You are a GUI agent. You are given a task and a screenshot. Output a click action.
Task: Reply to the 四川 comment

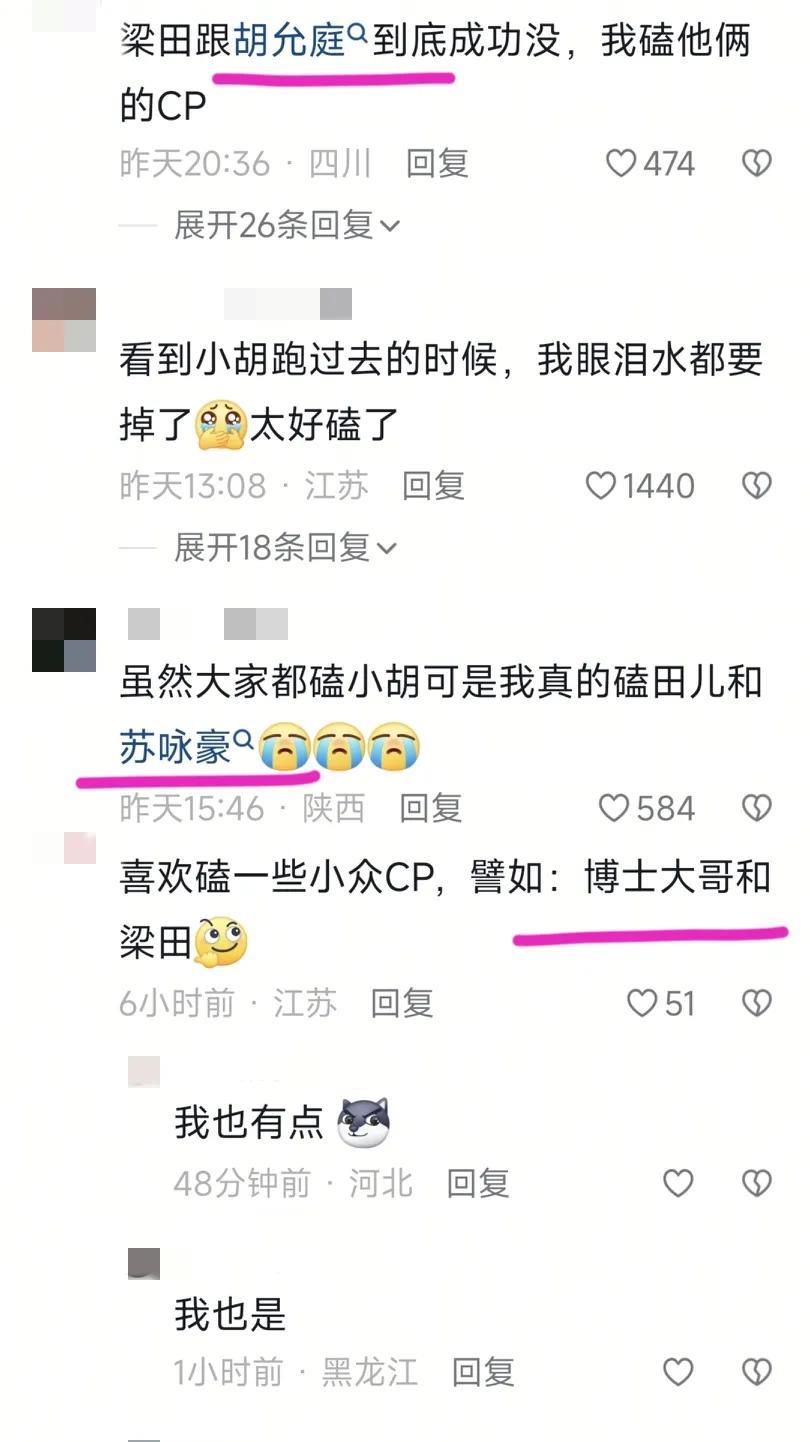pos(437,163)
